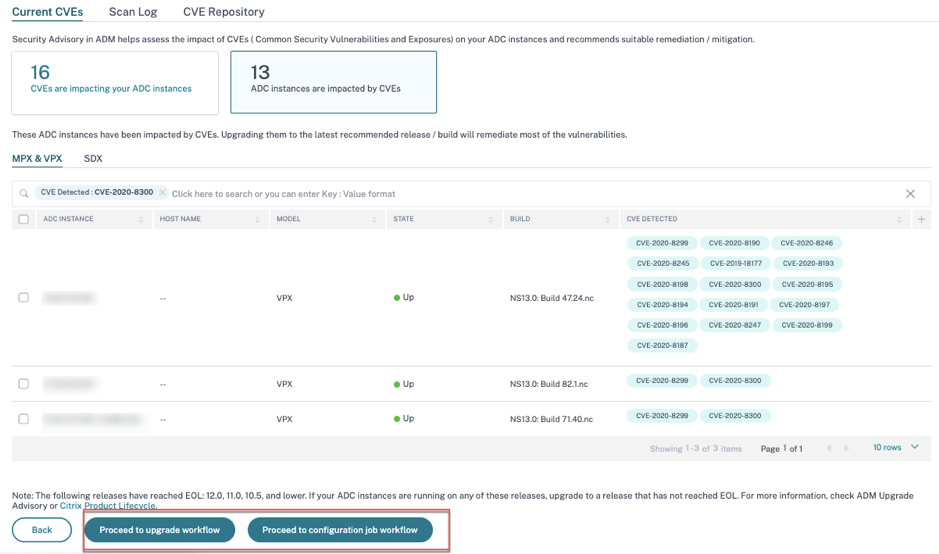Click Proceed to configuration job workflow
The width and height of the screenshot is (939, 554).
(x=340, y=530)
